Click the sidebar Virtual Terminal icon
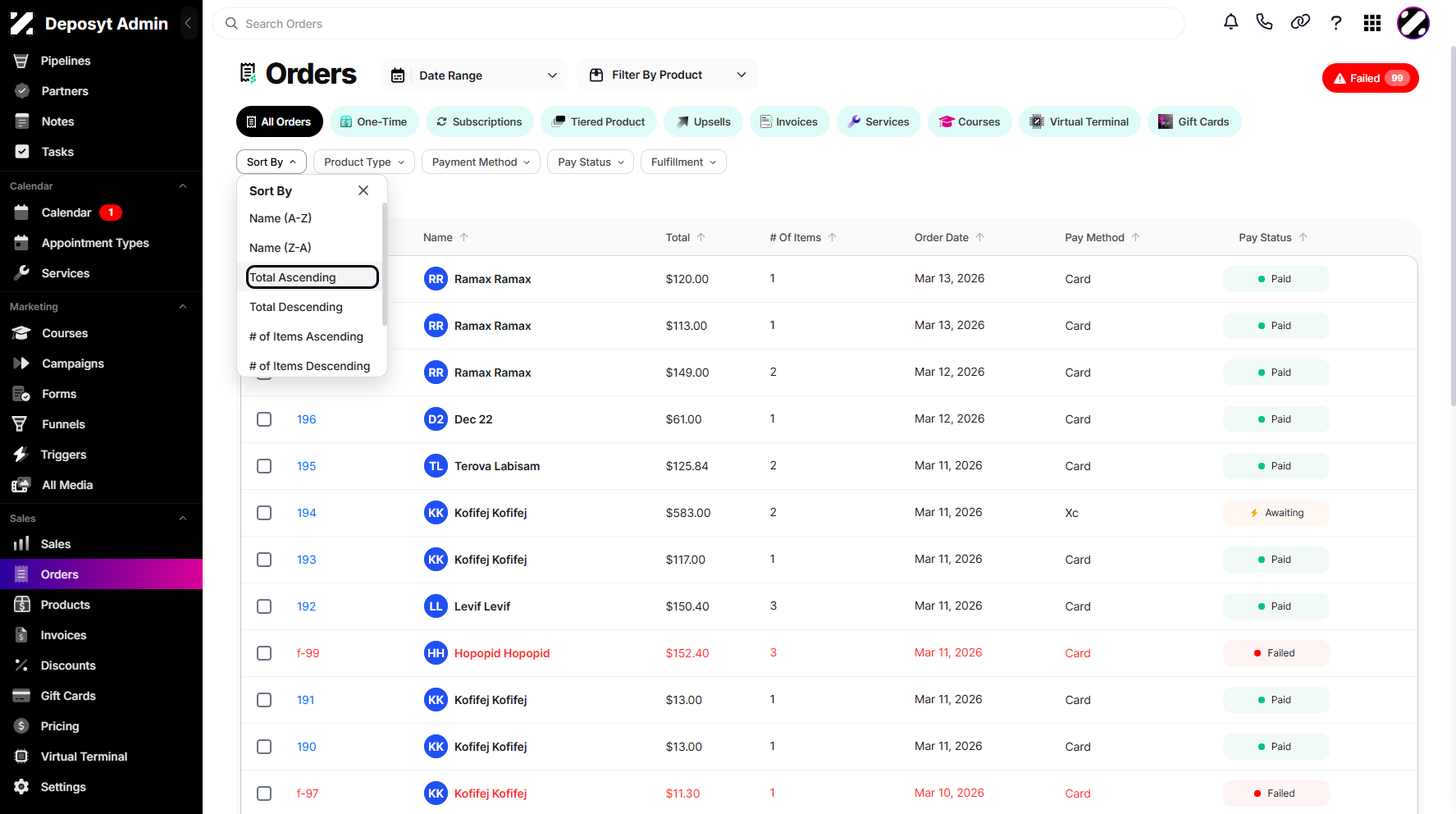The image size is (1456, 814). tap(21, 757)
